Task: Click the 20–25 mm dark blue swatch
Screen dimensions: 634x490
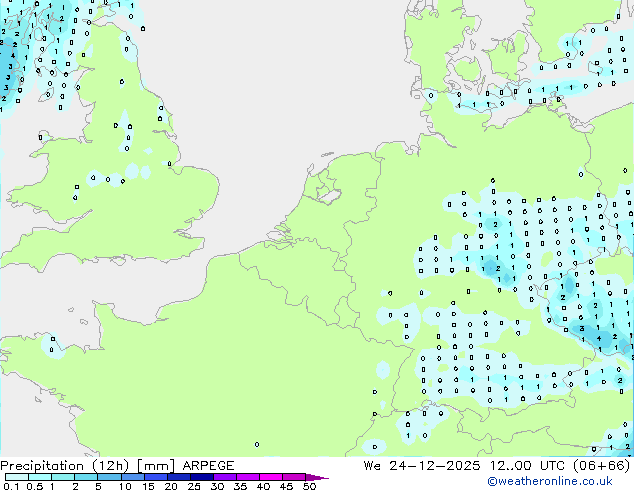Action: tap(178, 477)
